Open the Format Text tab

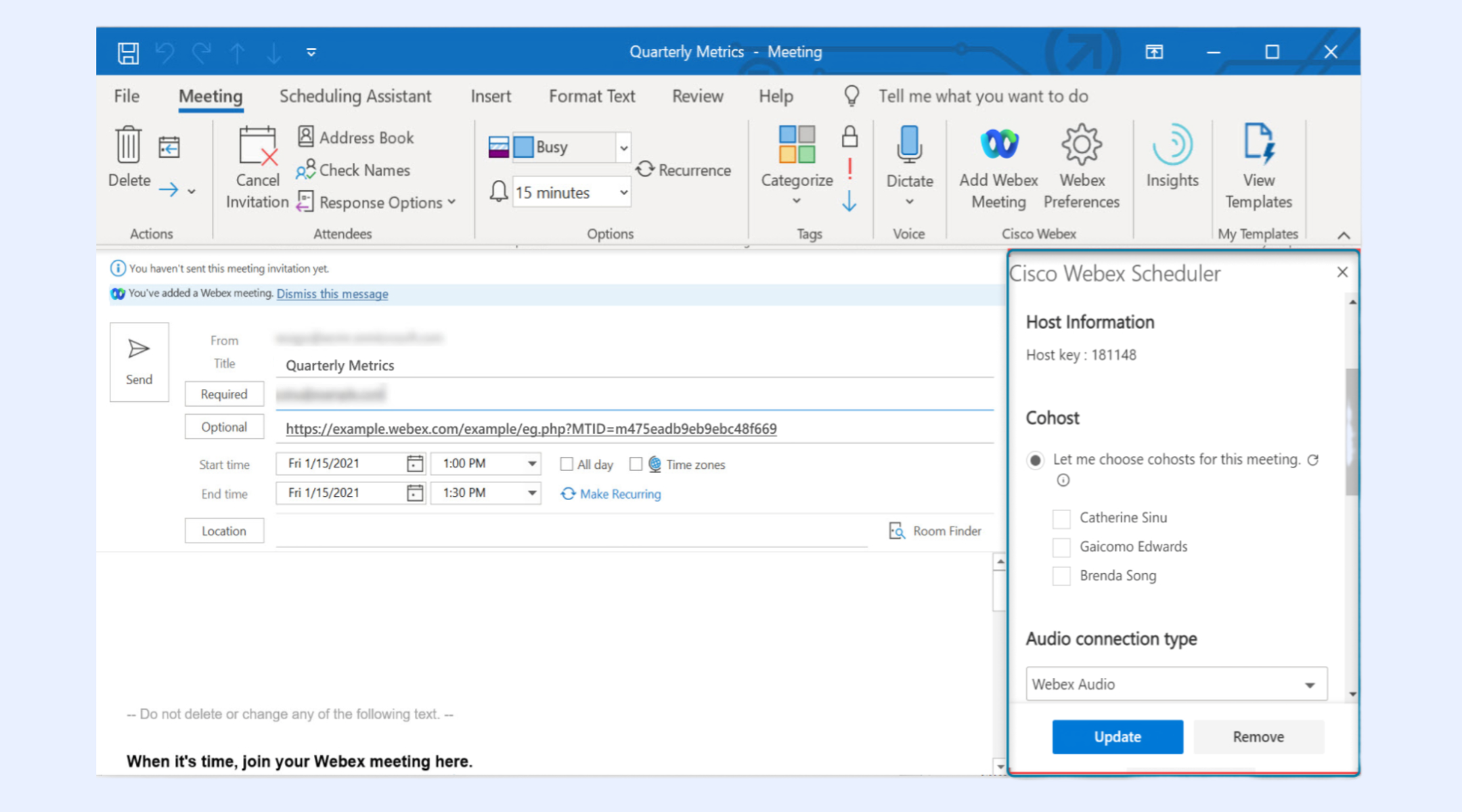tap(592, 96)
